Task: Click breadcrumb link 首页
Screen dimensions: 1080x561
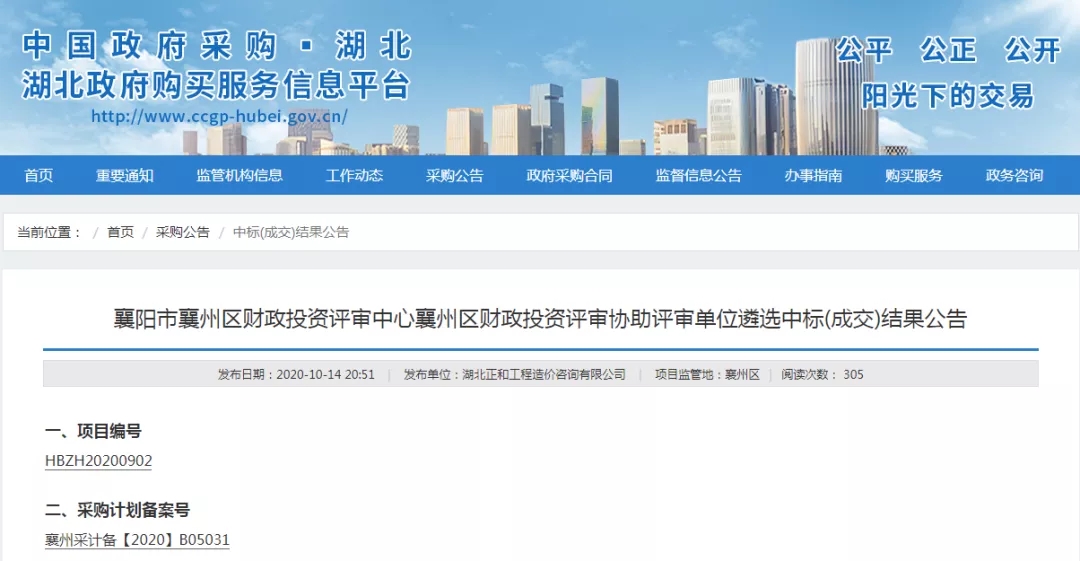Action: click(121, 232)
